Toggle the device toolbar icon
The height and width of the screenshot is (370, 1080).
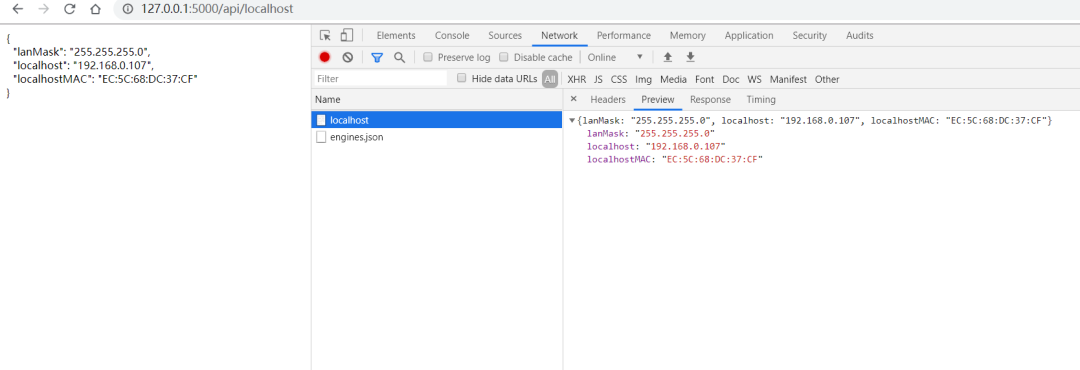point(347,35)
